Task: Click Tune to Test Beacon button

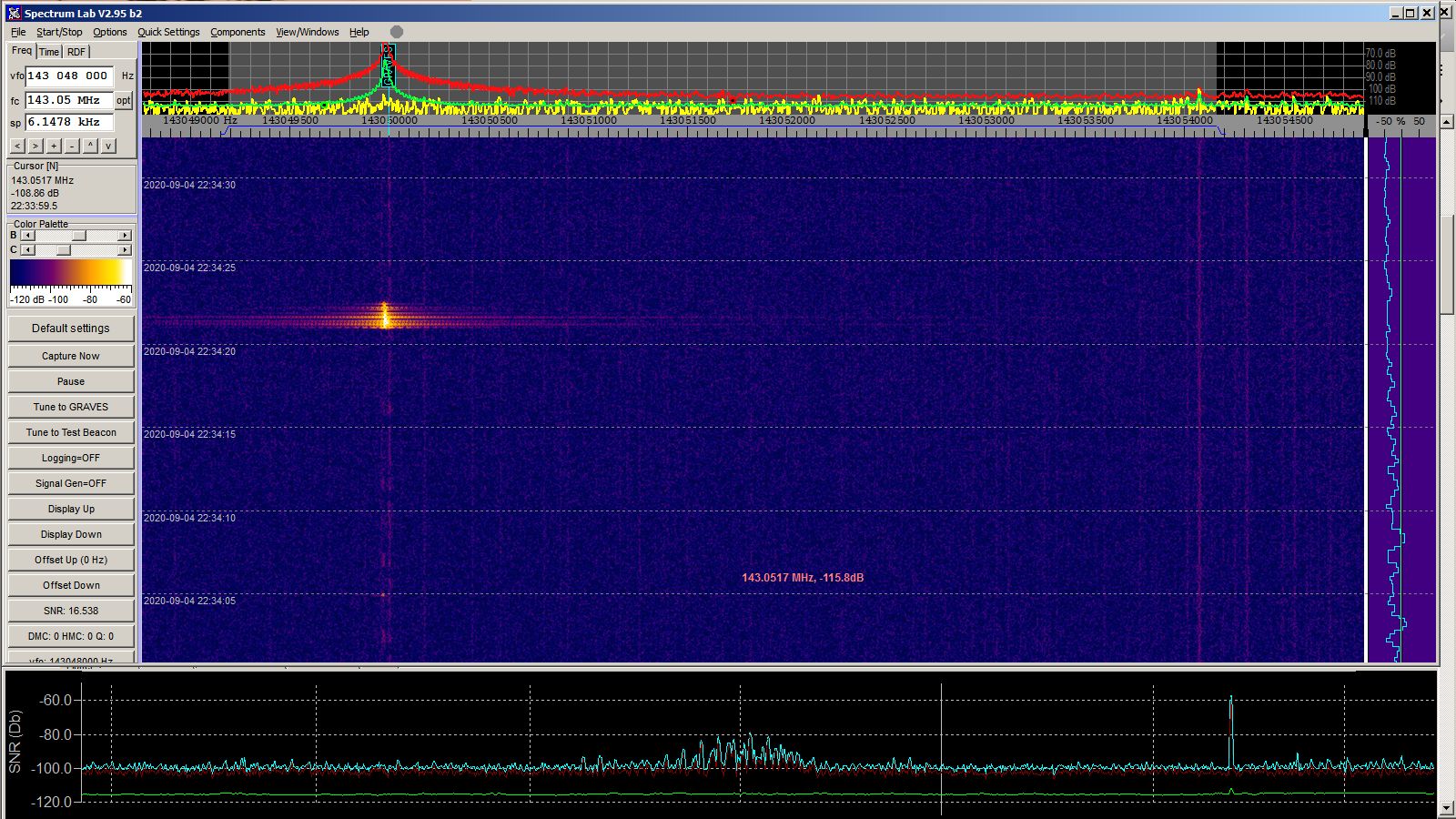Action: tap(71, 432)
